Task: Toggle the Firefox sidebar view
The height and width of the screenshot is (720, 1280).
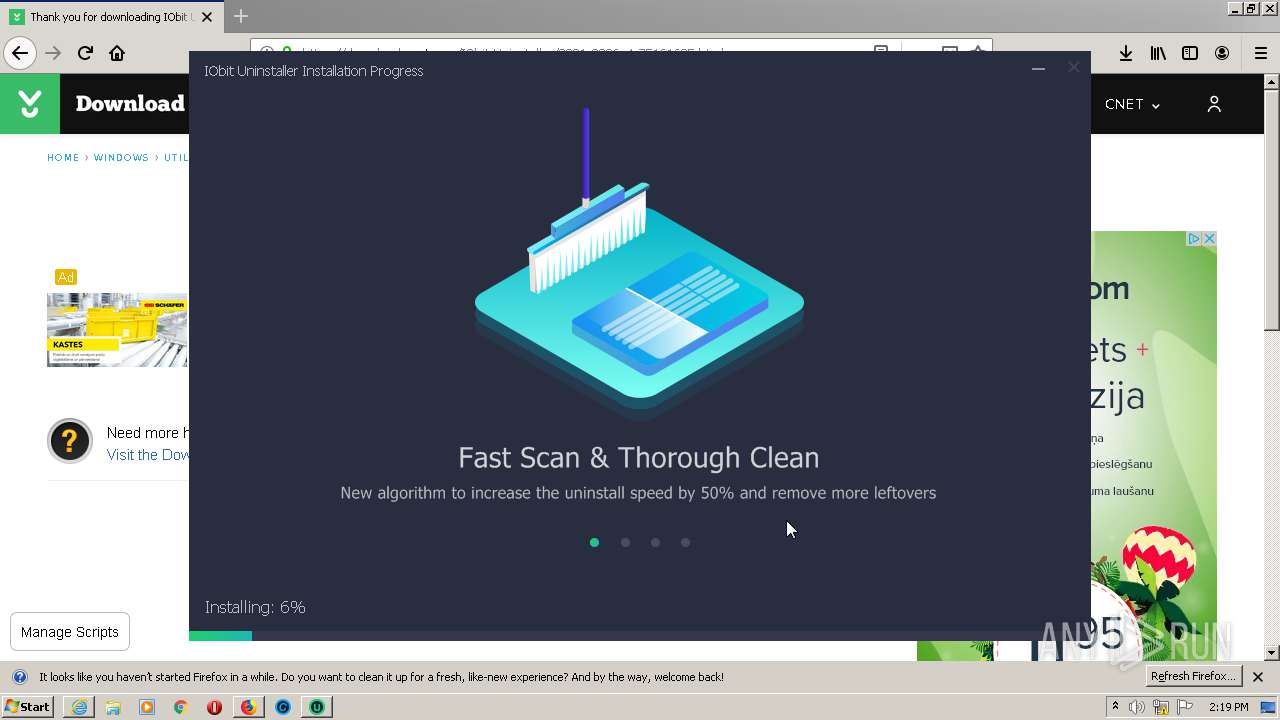Action: [1190, 53]
